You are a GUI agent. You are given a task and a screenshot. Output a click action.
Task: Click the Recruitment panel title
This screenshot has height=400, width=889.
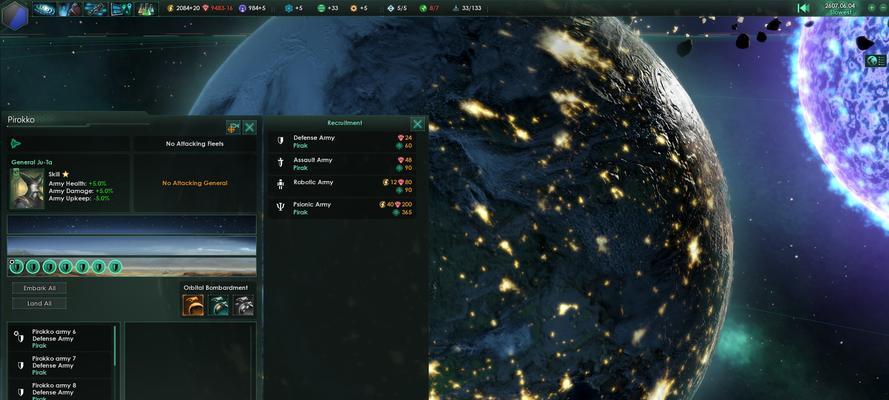pyautogui.click(x=345, y=123)
